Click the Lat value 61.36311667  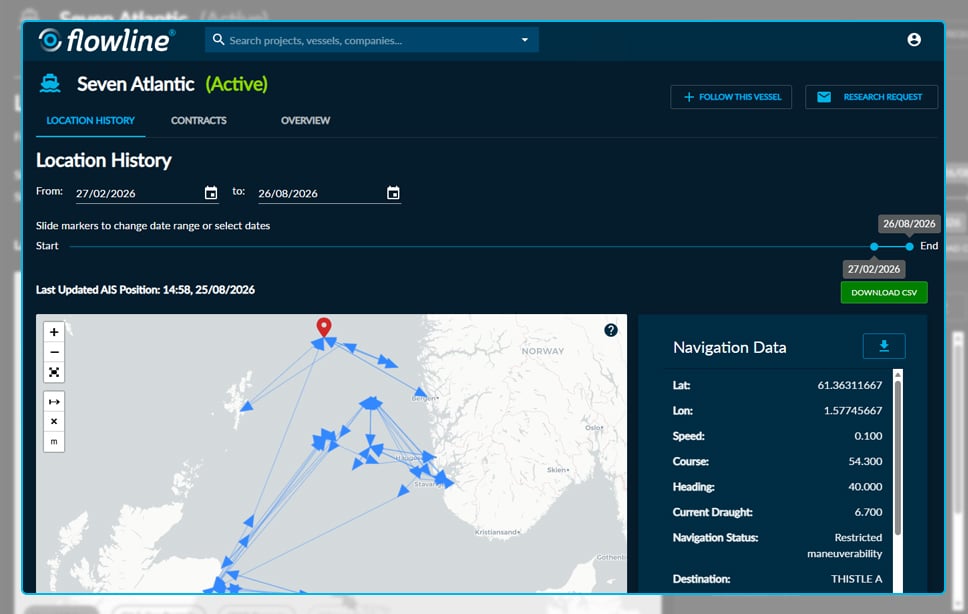pyautogui.click(x=849, y=385)
